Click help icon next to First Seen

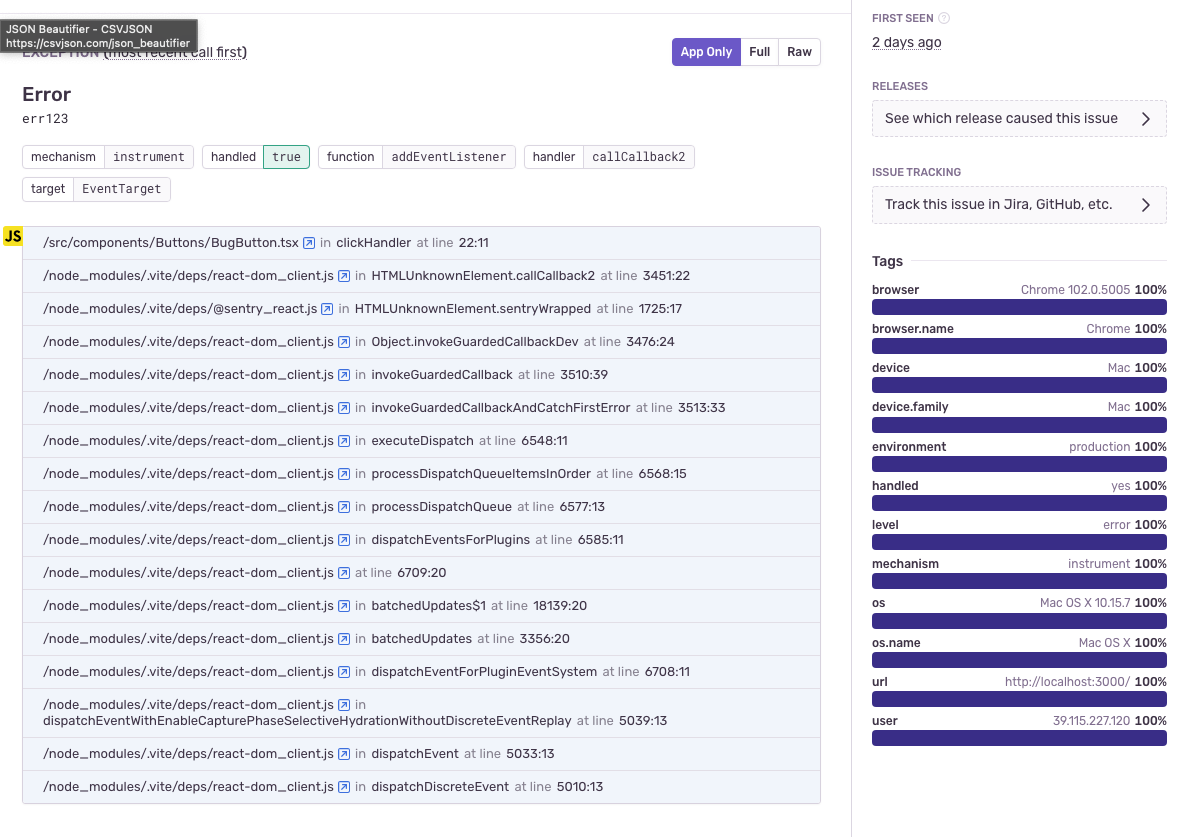(944, 18)
